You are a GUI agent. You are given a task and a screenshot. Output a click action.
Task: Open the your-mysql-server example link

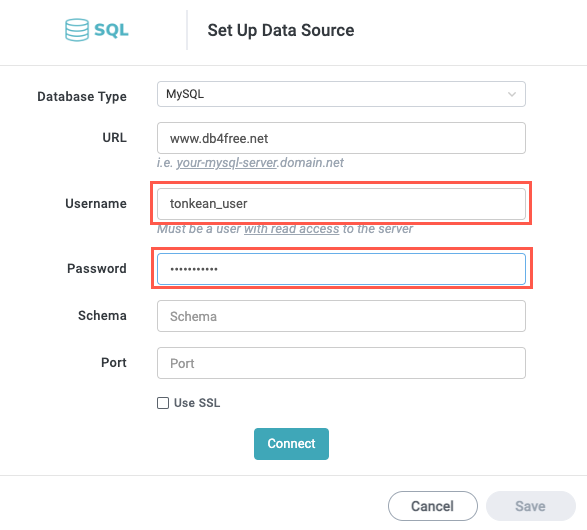pyautogui.click(x=227, y=163)
